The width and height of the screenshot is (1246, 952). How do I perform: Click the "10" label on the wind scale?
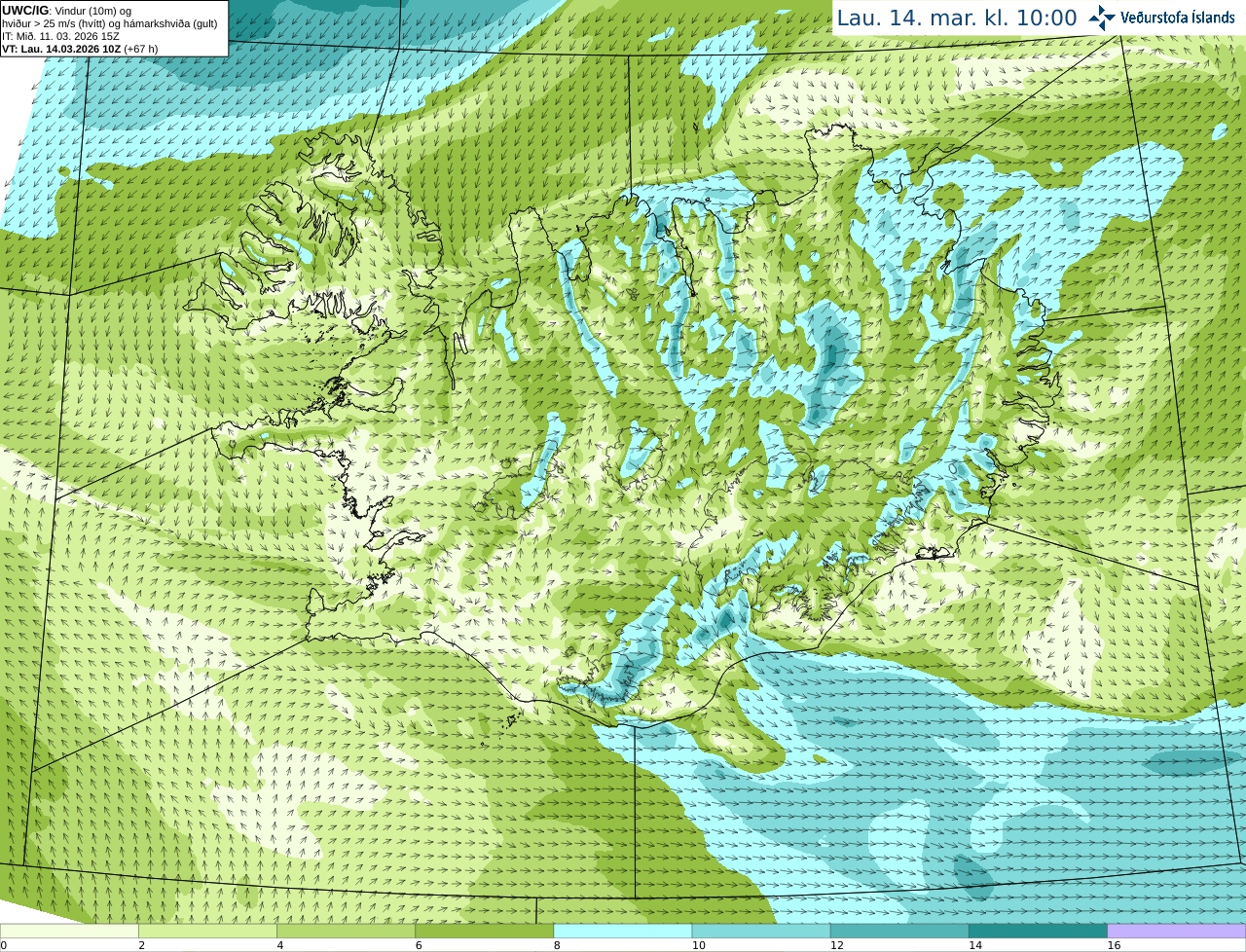[699, 945]
